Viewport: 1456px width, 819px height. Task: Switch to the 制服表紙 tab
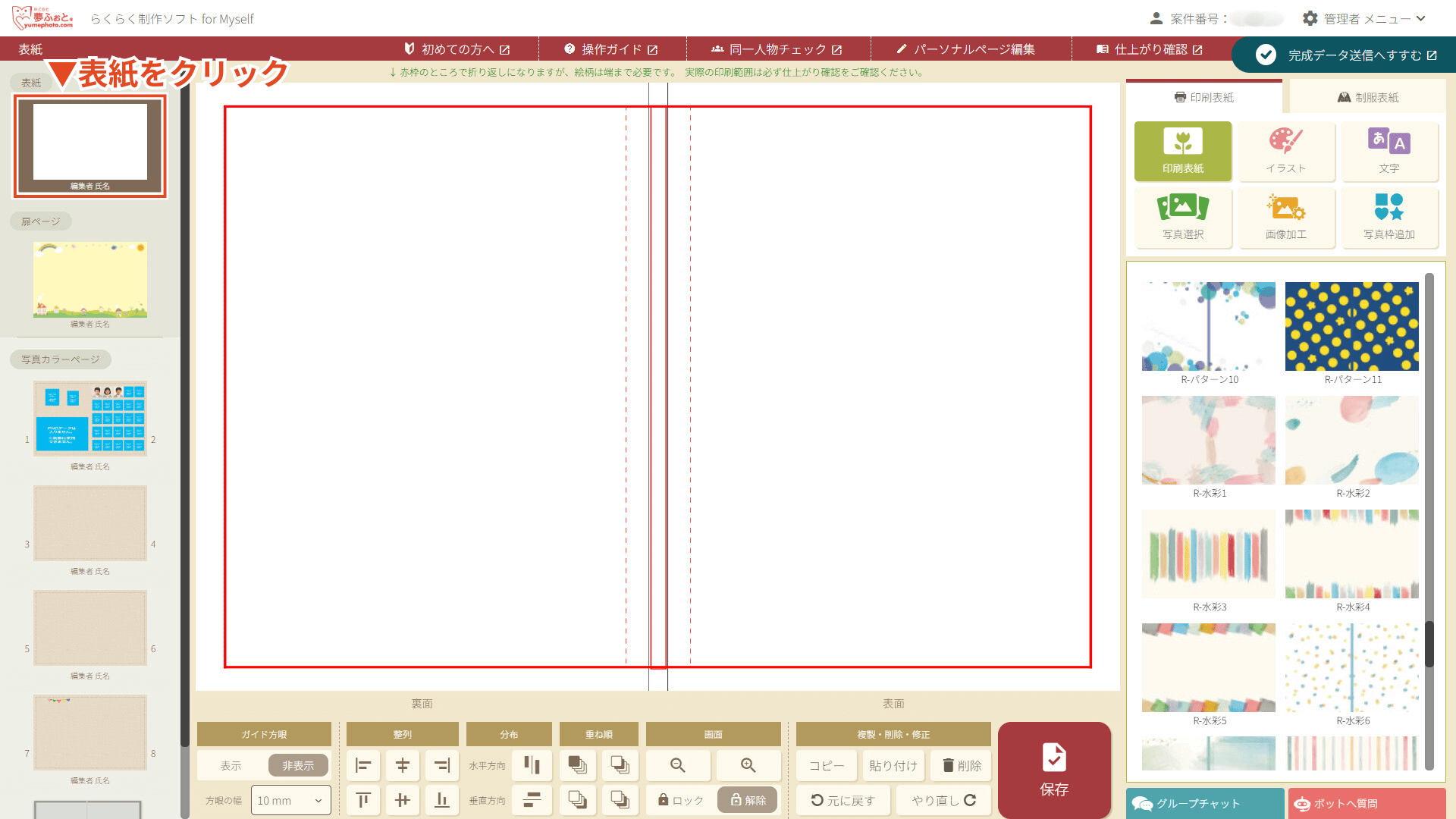(1367, 97)
